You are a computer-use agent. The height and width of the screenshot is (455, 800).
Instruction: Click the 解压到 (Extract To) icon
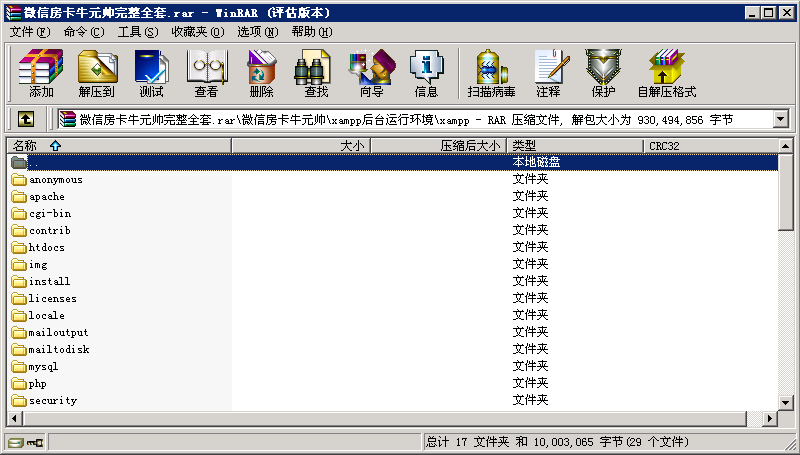tap(96, 73)
